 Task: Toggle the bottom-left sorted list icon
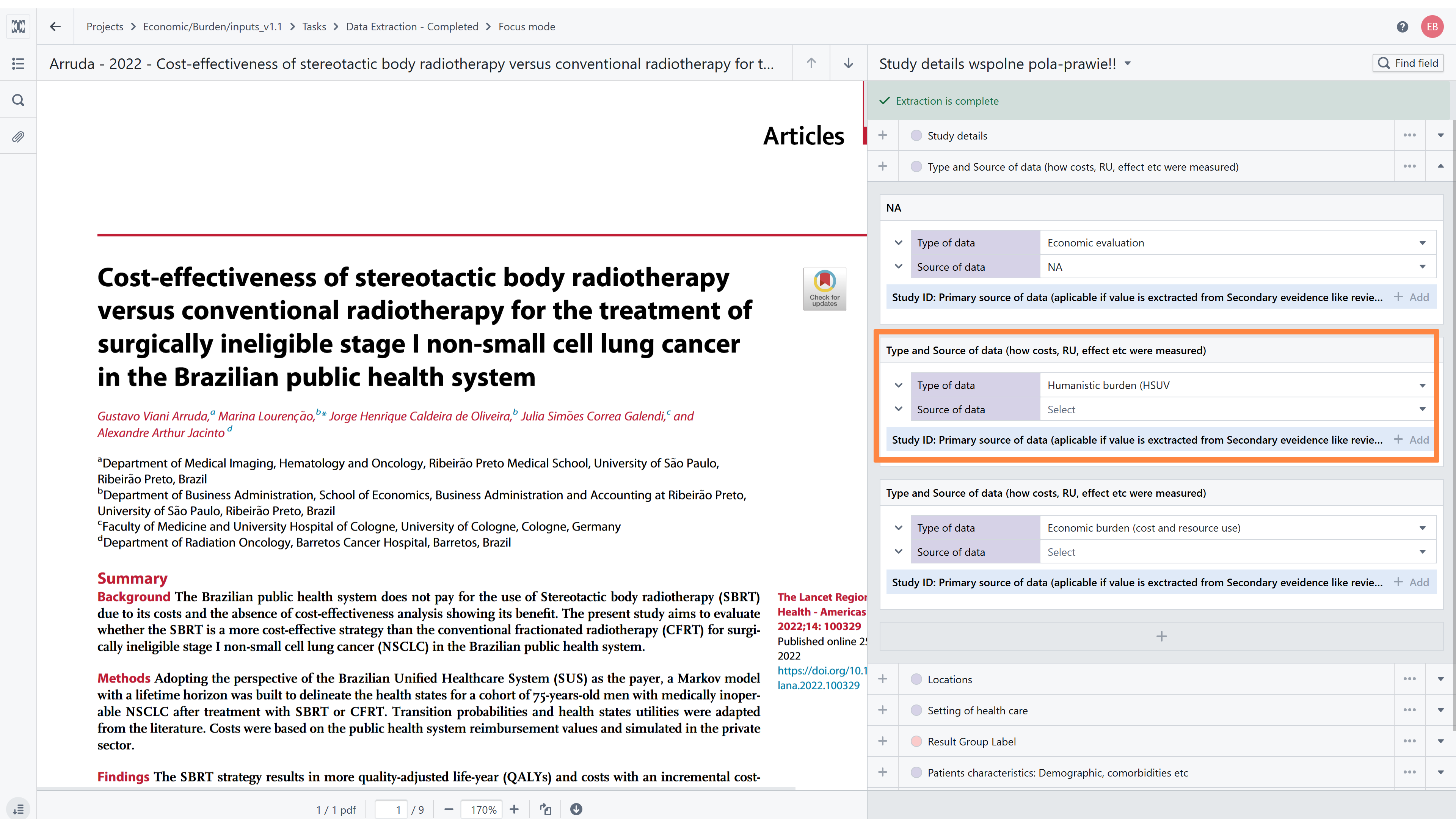click(18, 810)
